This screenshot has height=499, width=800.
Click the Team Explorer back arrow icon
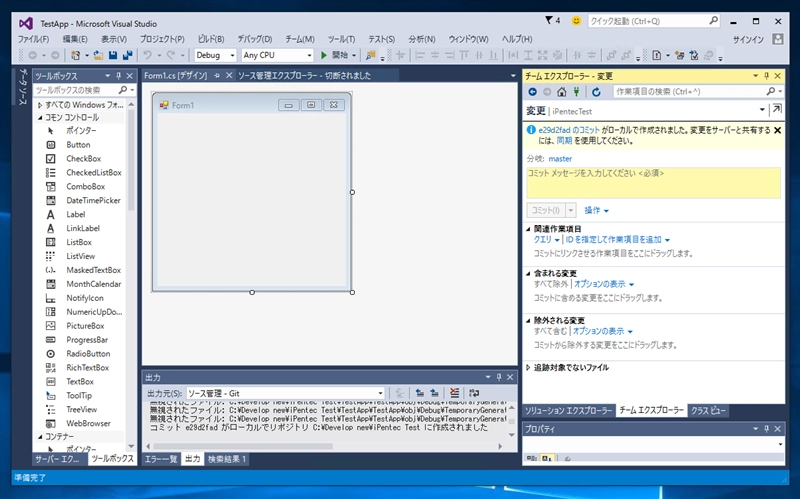[x=532, y=92]
